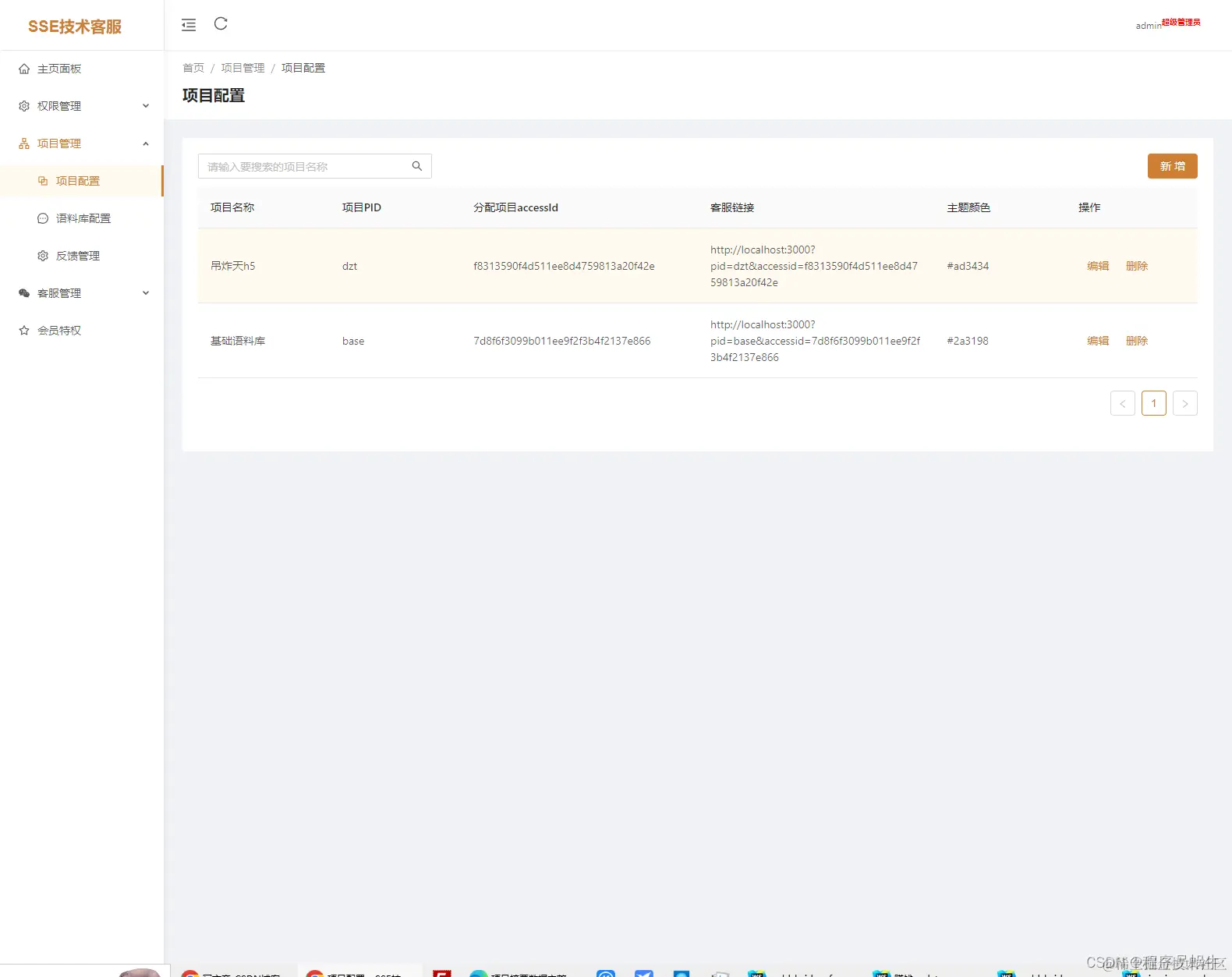The height and width of the screenshot is (977, 1232).
Task: Click the 分配项目accessId column header
Action: pyautogui.click(x=516, y=207)
